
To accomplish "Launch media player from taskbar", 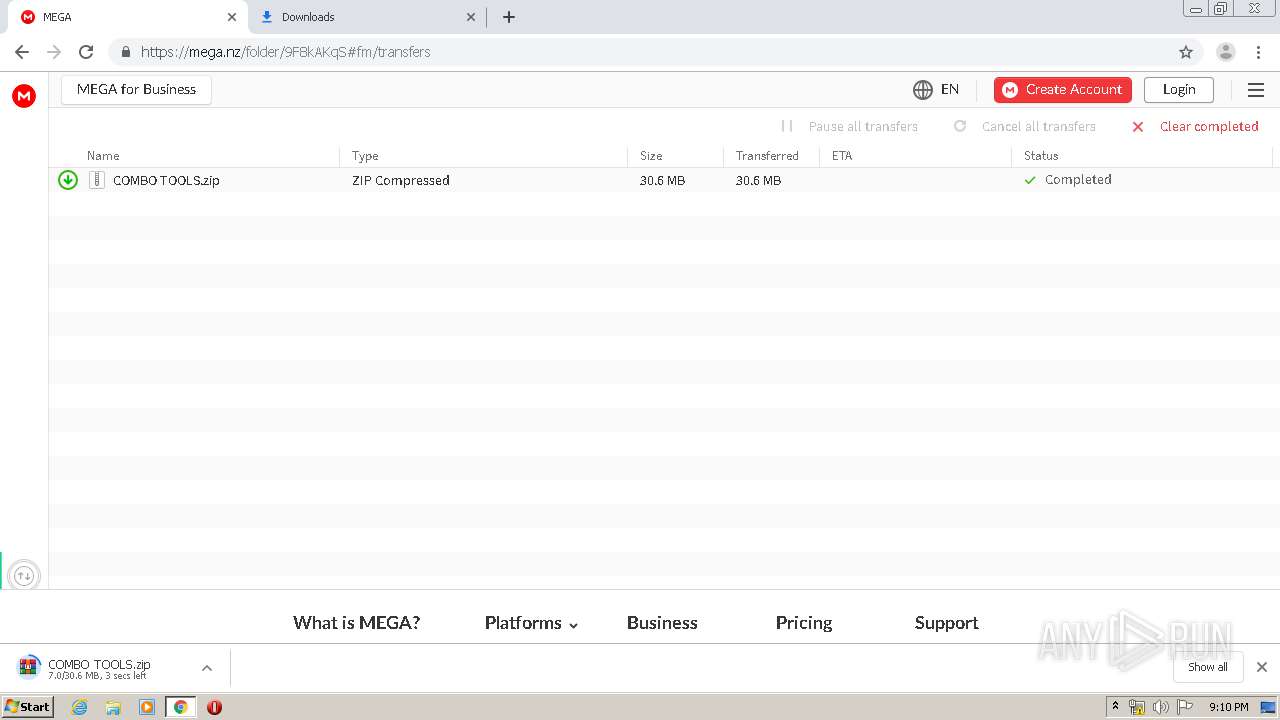I will click(147, 707).
